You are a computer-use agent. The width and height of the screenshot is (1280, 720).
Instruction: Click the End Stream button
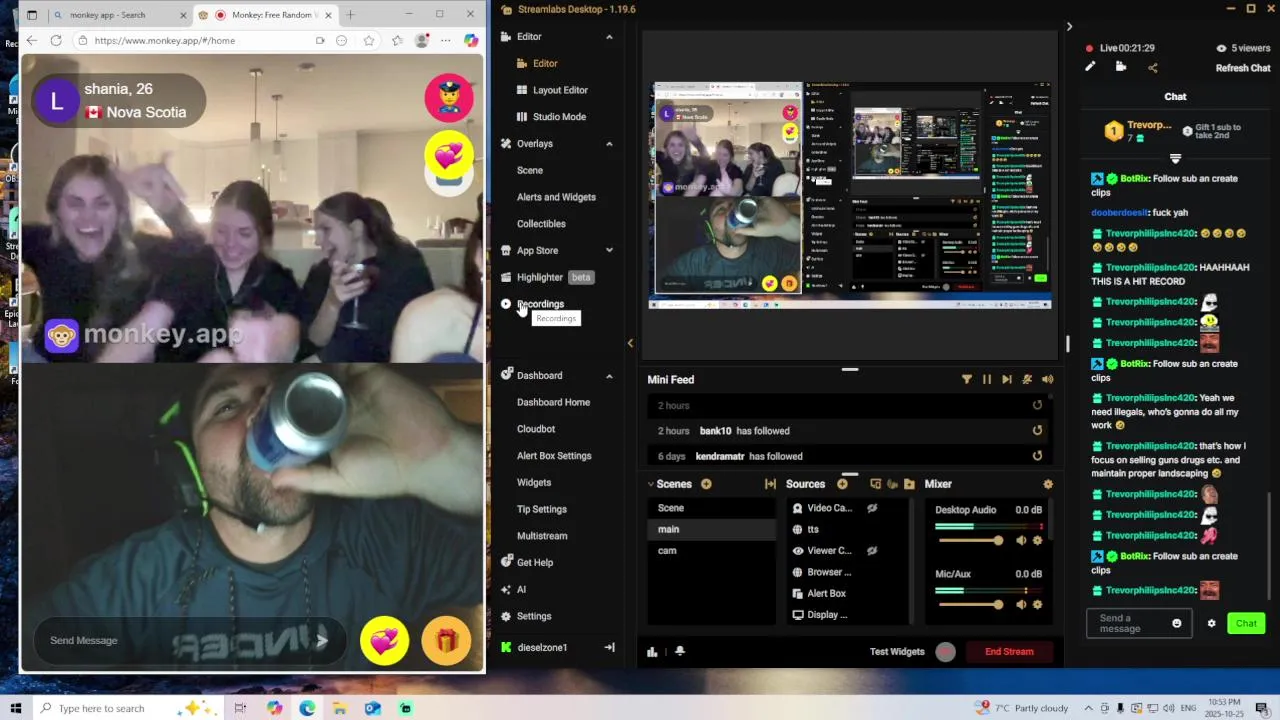[x=1009, y=652]
